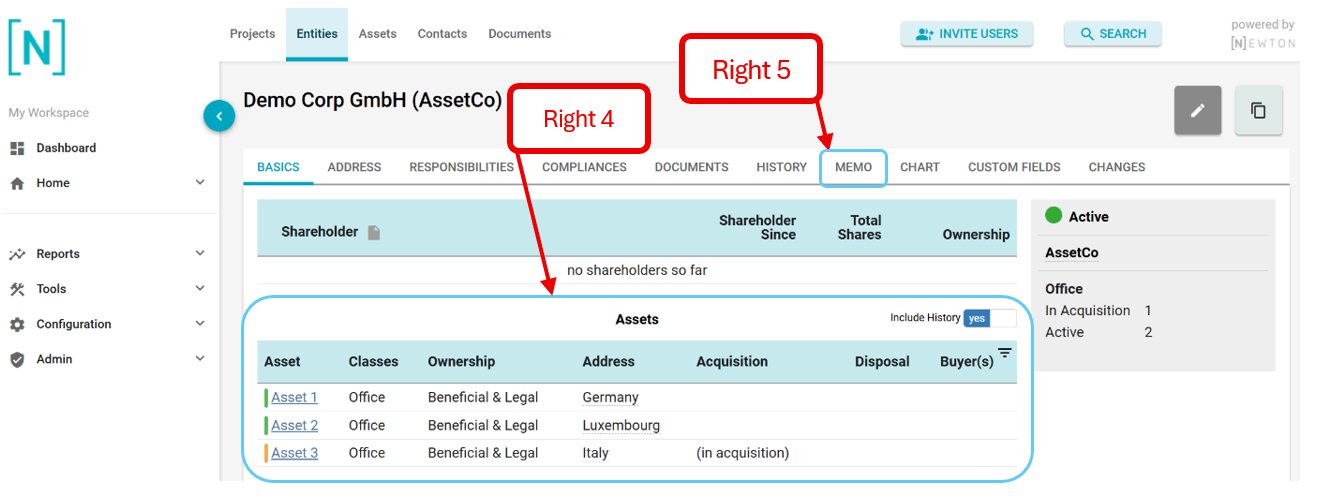
Task: Click the Classes column header
Action: (373, 361)
